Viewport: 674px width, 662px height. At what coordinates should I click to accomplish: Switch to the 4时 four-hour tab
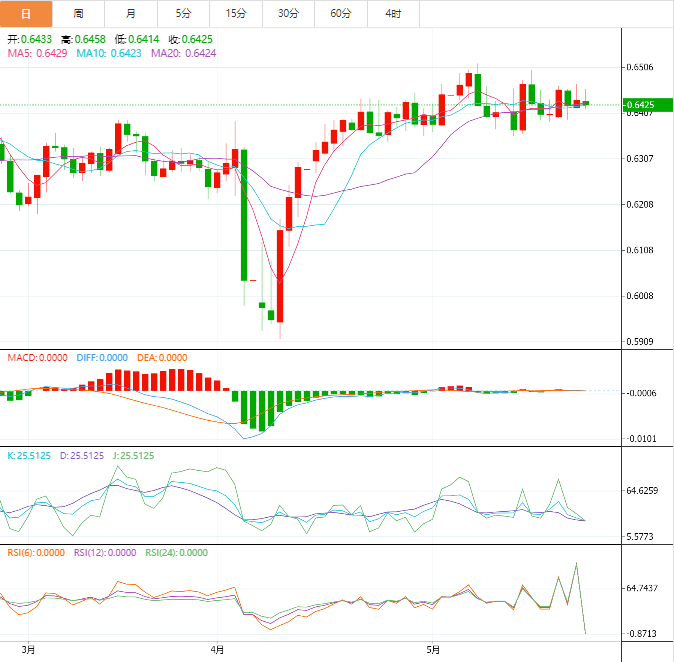click(x=393, y=14)
